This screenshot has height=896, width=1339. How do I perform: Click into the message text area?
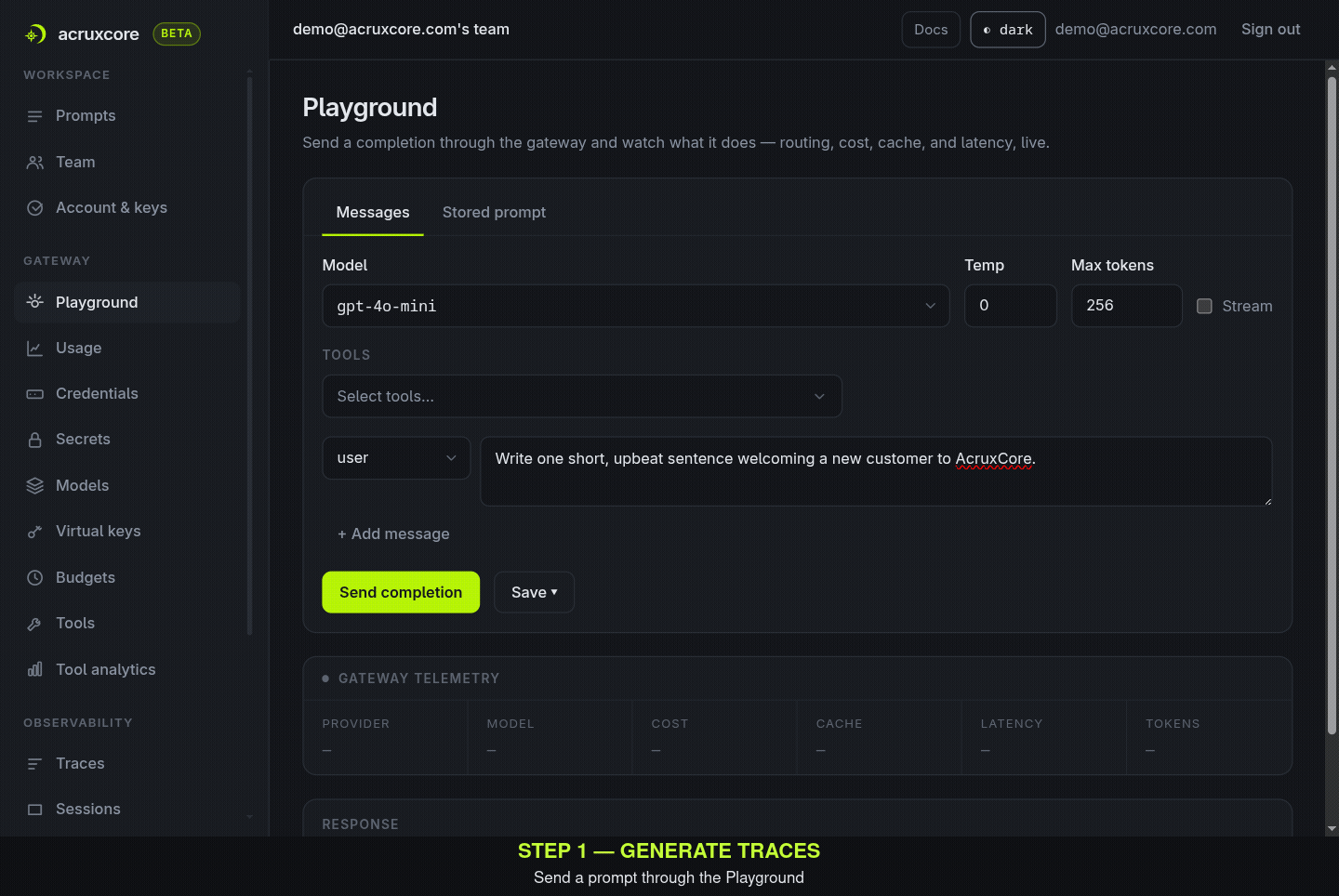876,471
